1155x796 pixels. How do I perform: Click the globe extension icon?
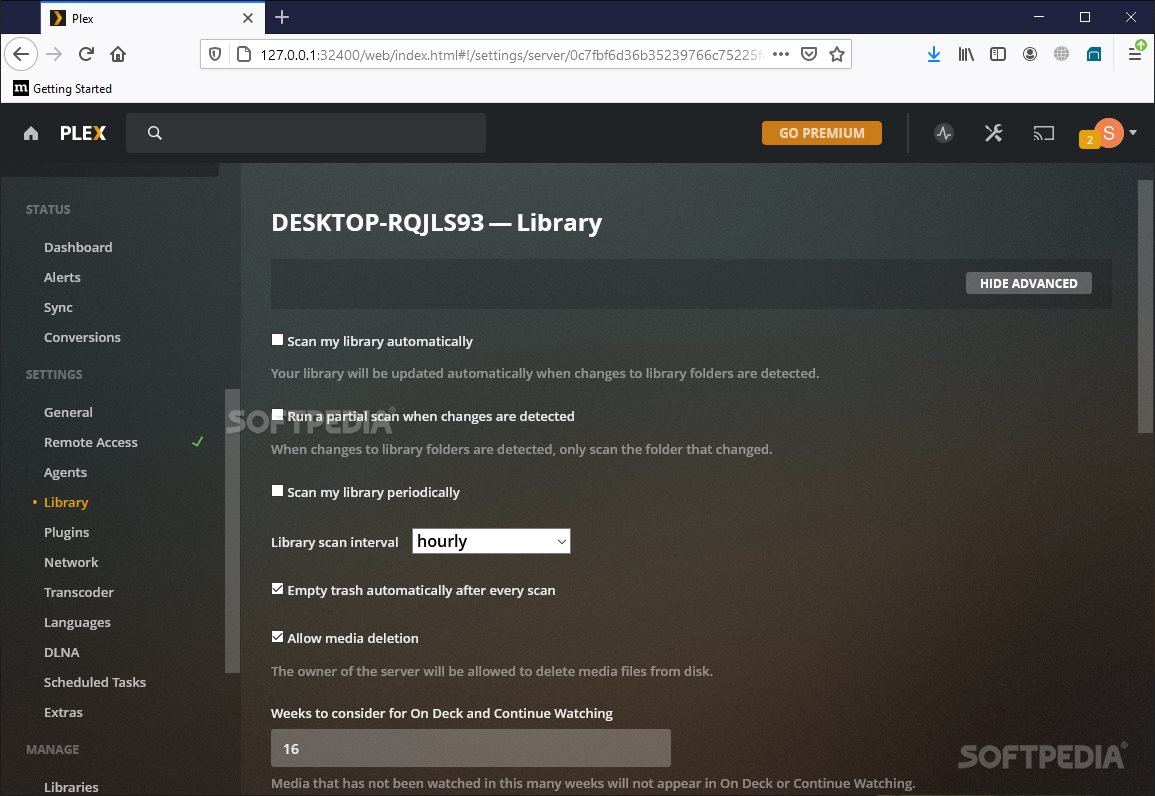coord(1061,54)
